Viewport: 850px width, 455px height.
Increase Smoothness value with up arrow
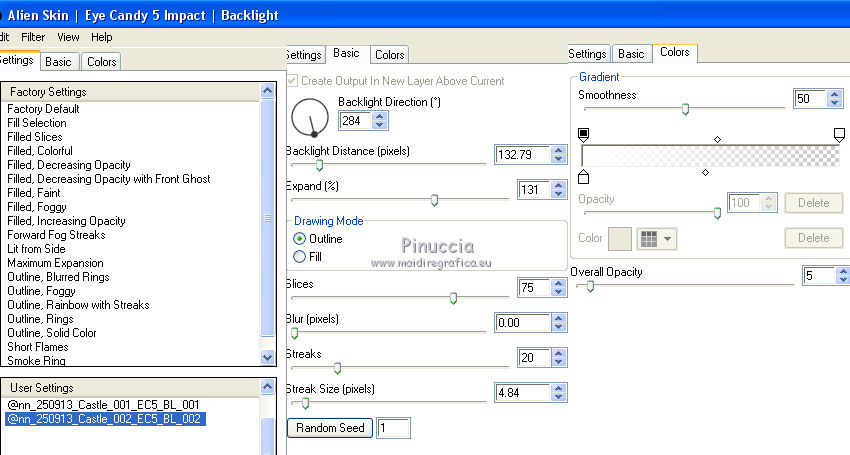coord(835,94)
